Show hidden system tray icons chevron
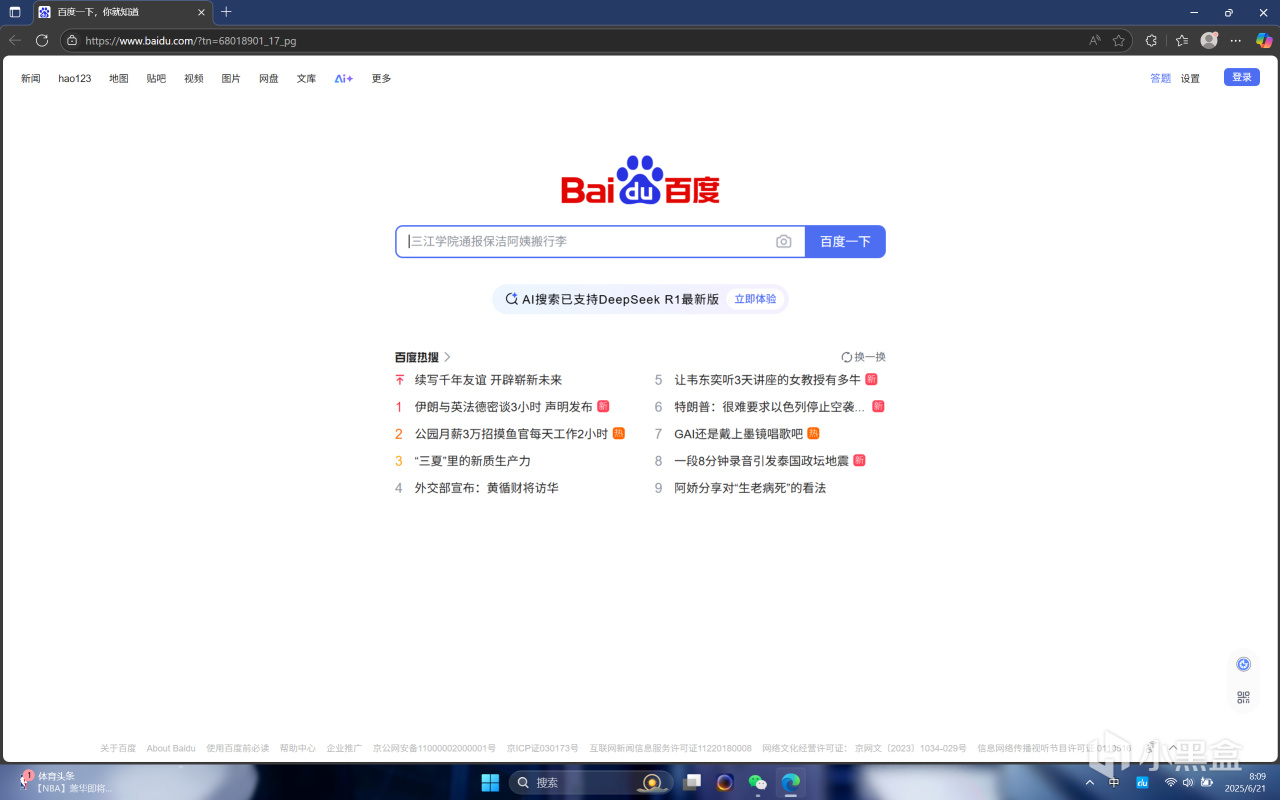 [x=1089, y=782]
